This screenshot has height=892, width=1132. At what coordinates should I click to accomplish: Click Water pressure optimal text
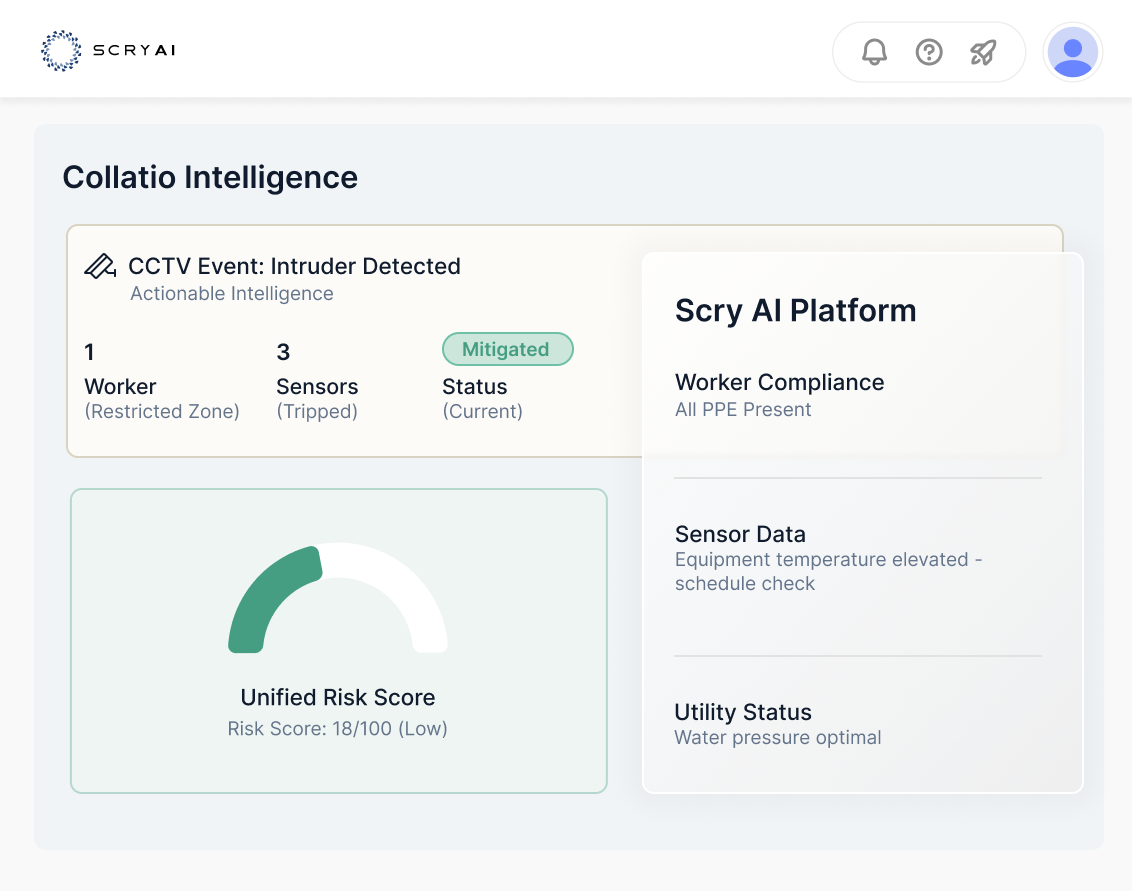(x=778, y=738)
